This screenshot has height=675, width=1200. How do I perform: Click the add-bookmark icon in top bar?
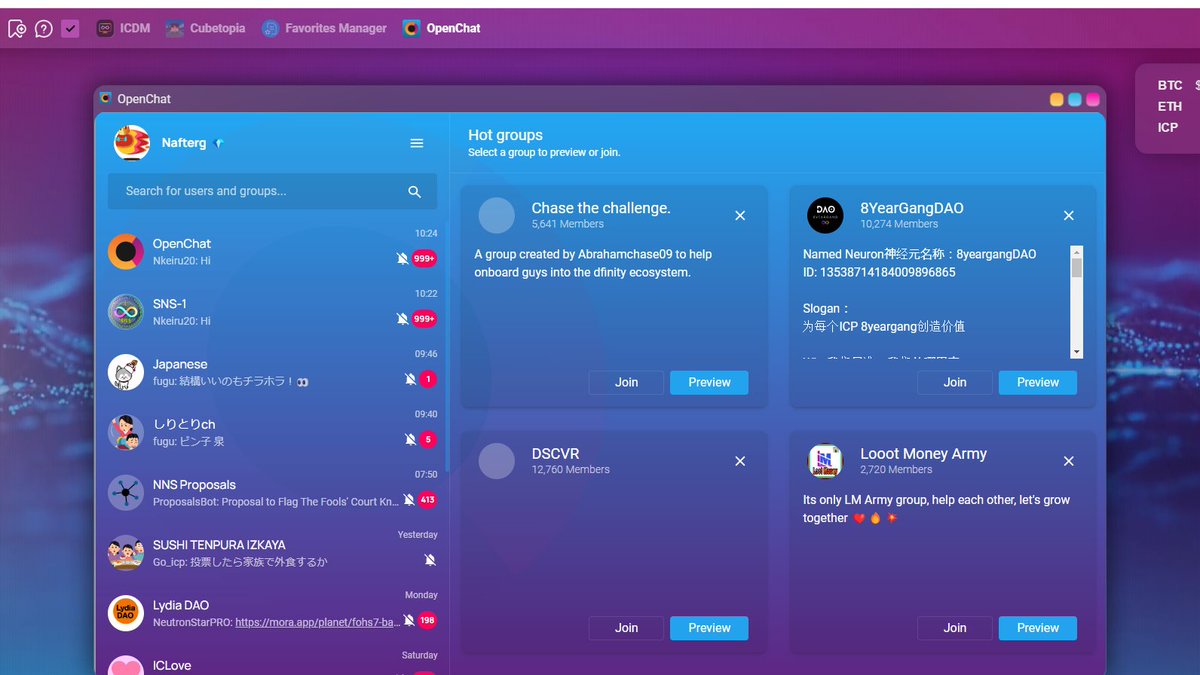[17, 28]
